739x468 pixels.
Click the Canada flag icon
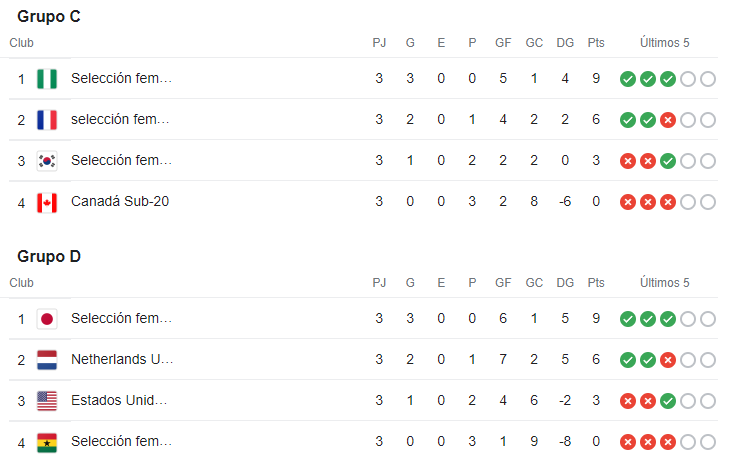(47, 202)
